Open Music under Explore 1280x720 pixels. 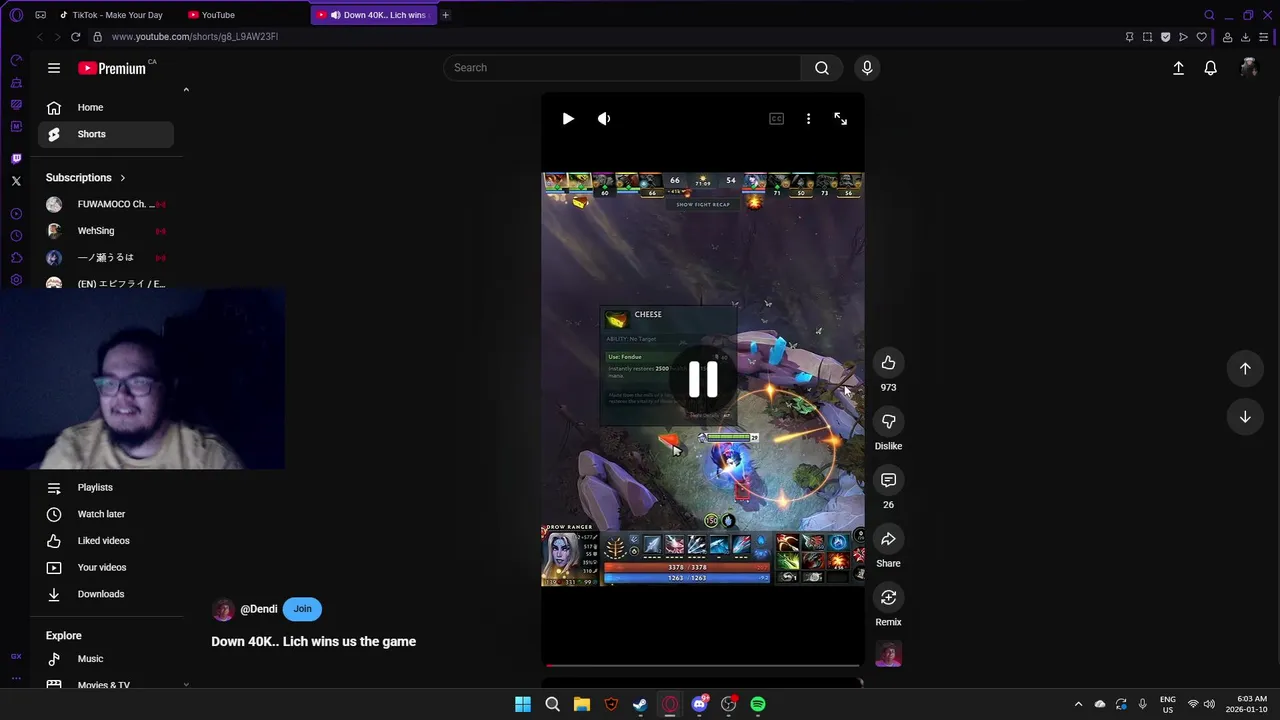[106, 659]
